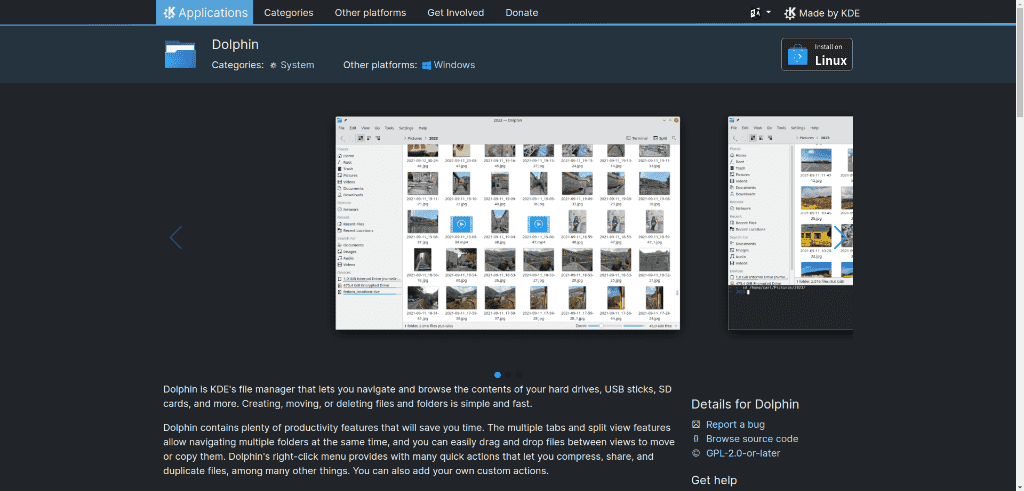Screen dimensions: 1024x491
Task: Open the System category link
Action: pyautogui.click(x=297, y=65)
